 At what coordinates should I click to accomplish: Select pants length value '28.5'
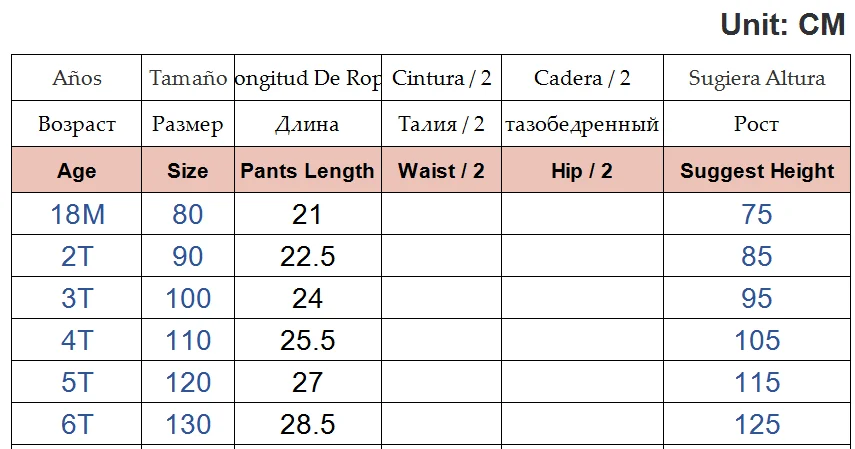tap(307, 424)
